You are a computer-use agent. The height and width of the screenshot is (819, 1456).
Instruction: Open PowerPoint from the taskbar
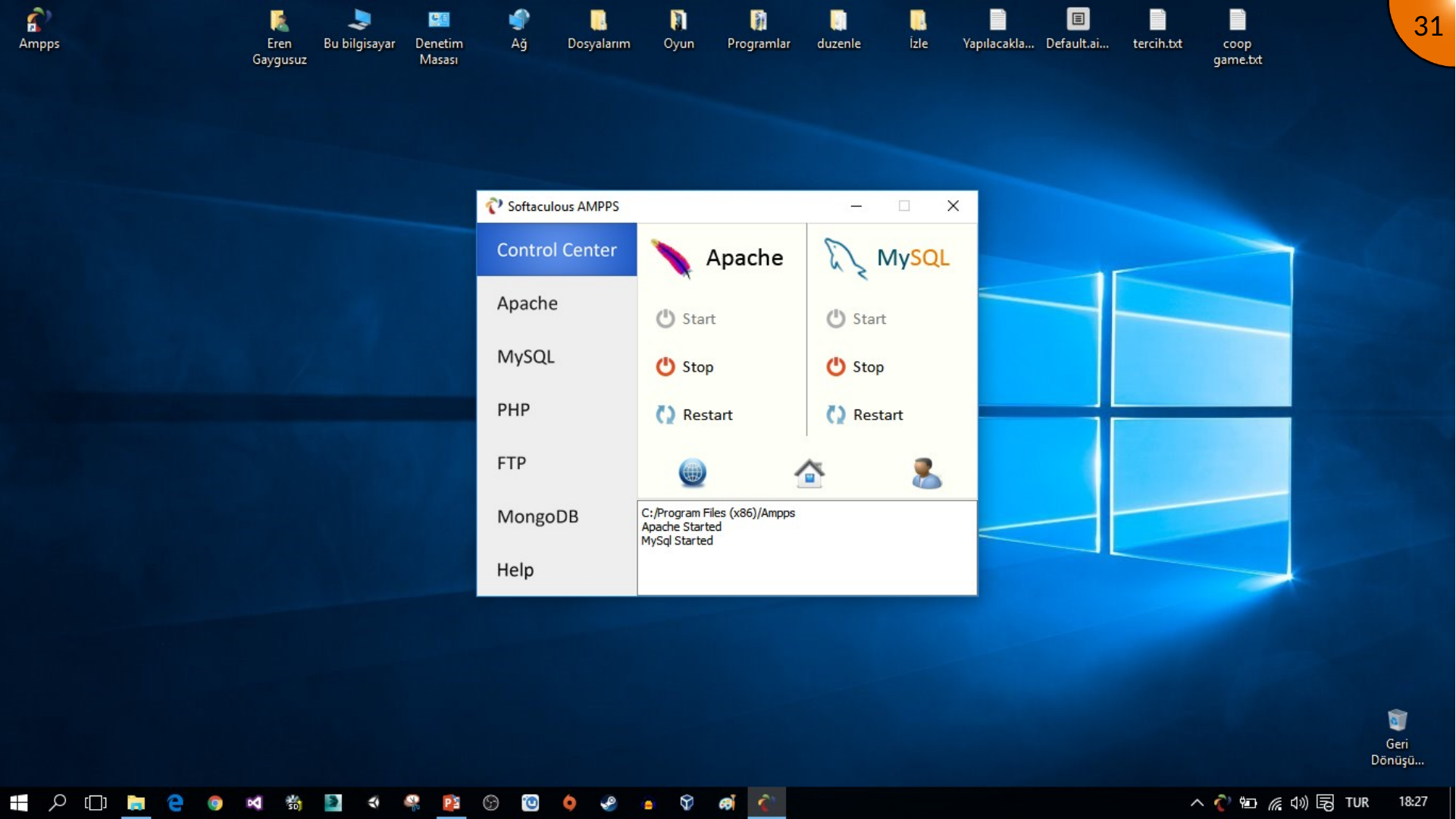[451, 802]
